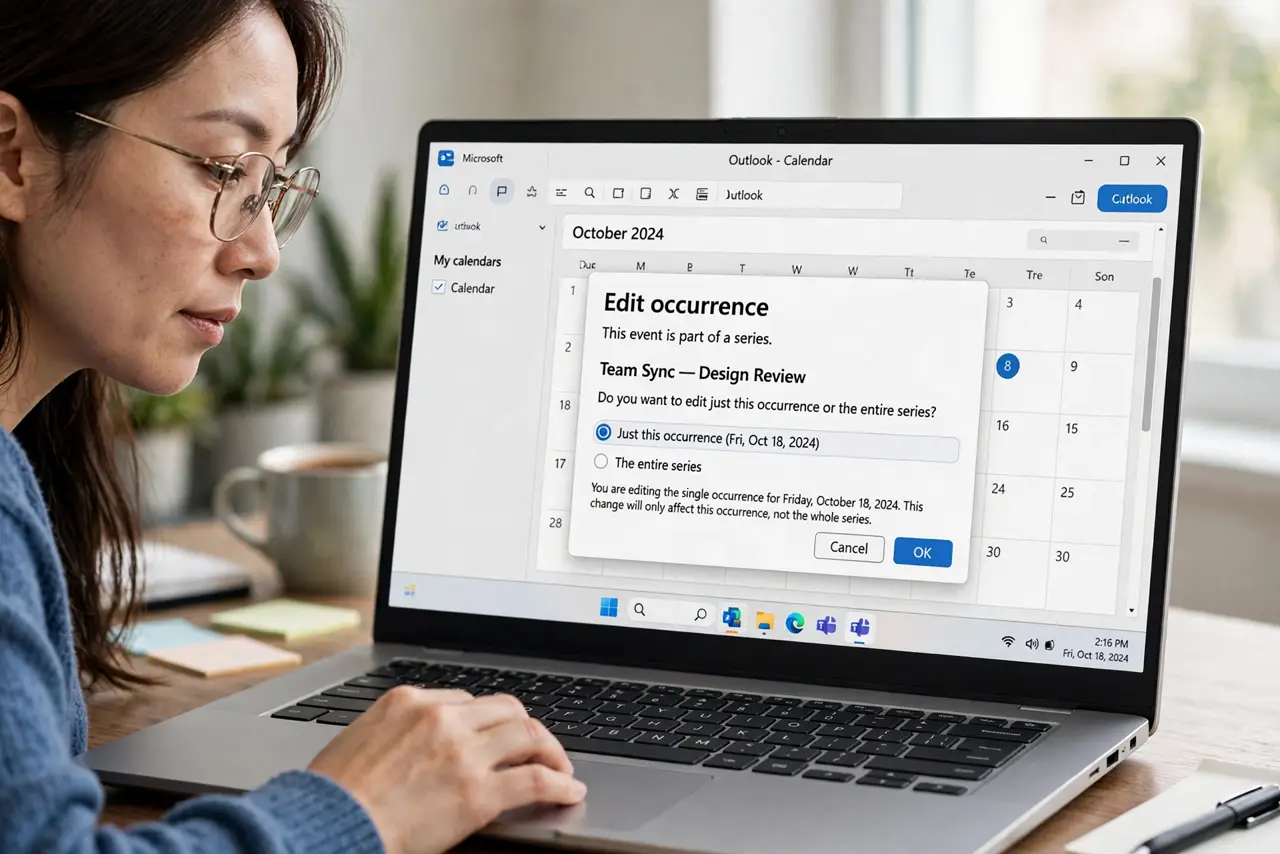Screen dimensions: 1280x854
Task: Click the blue Outlook button at top right
Action: tap(1132, 199)
